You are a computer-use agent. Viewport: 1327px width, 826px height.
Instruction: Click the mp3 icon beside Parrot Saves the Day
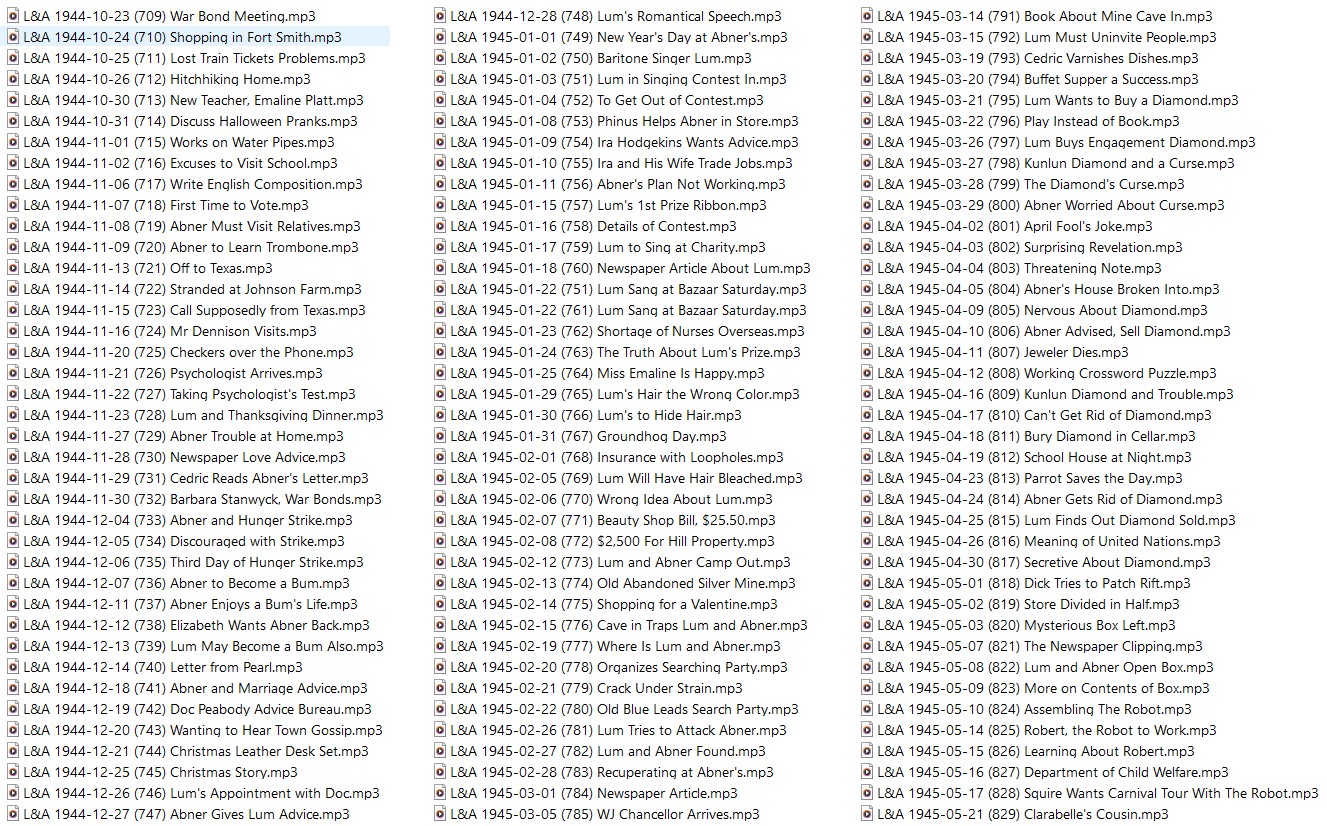867,478
